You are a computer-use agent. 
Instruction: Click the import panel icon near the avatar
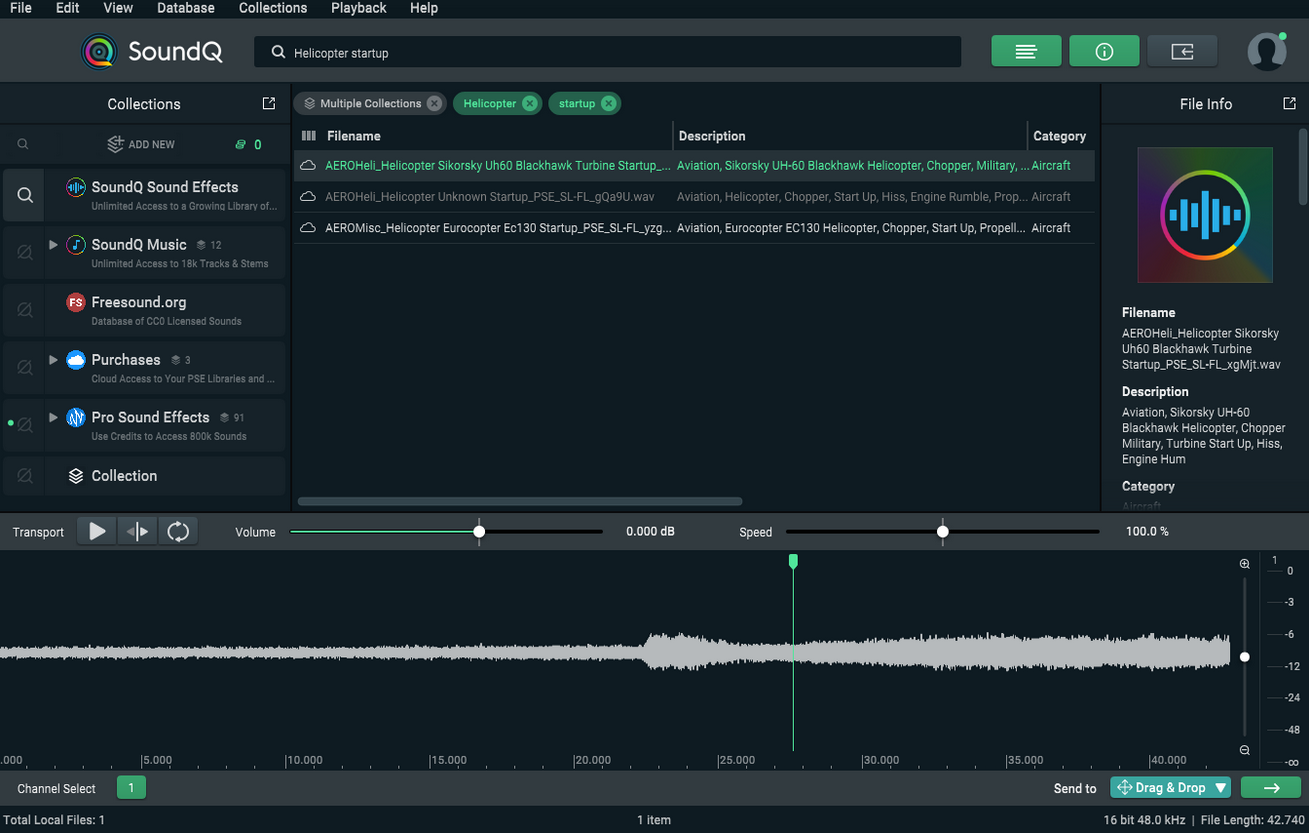point(1182,50)
